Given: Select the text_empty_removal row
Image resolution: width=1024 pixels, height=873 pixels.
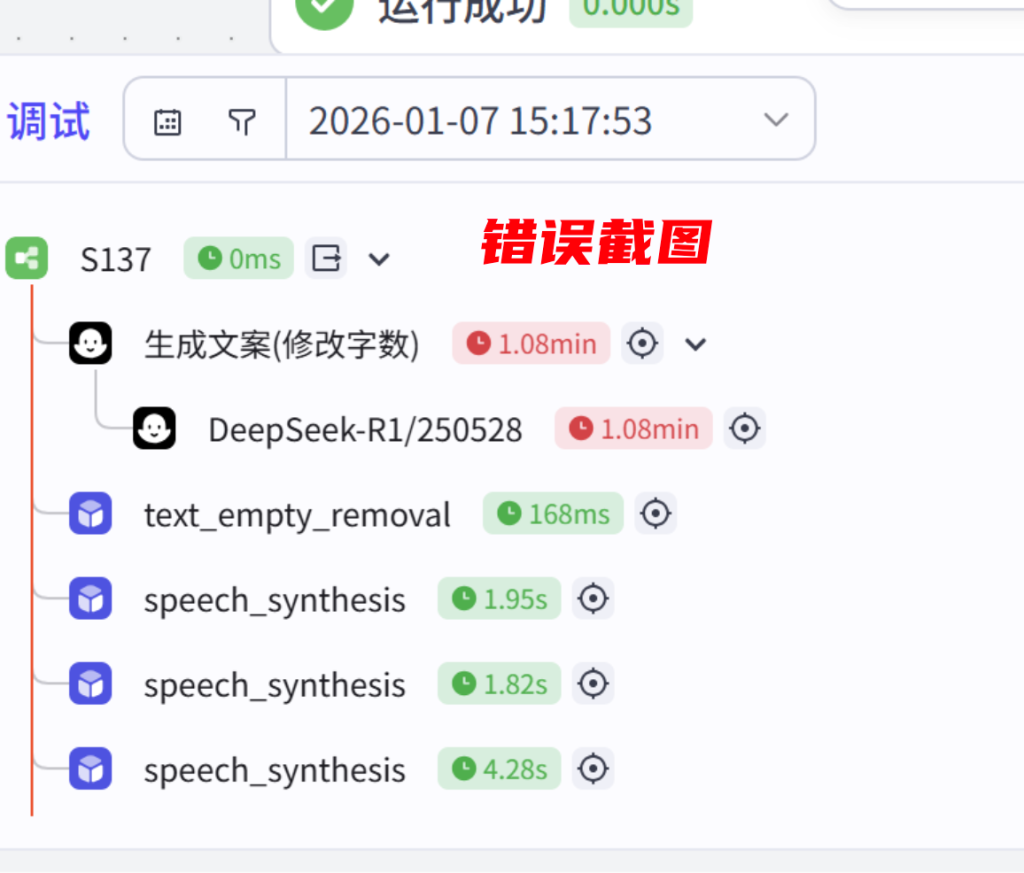Looking at the screenshot, I should 373,514.
